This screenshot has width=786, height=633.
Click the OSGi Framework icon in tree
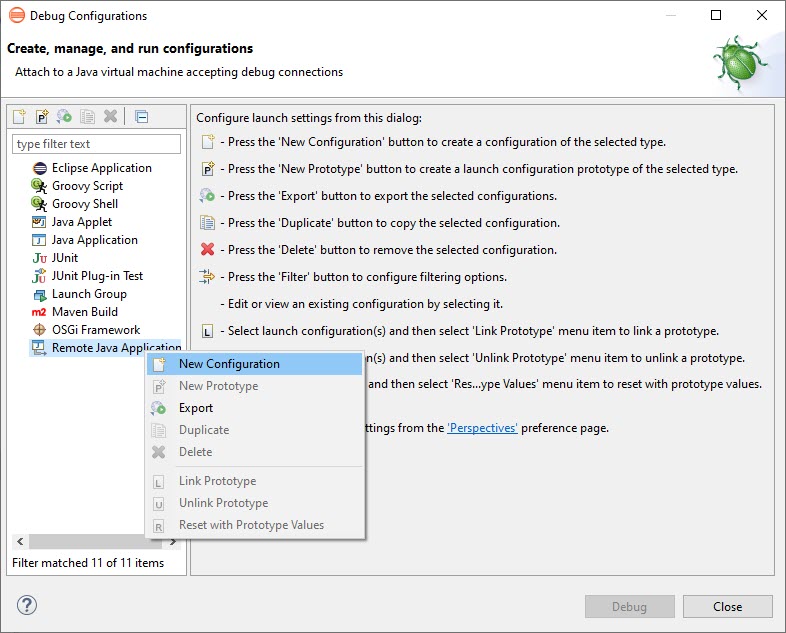tap(39, 330)
